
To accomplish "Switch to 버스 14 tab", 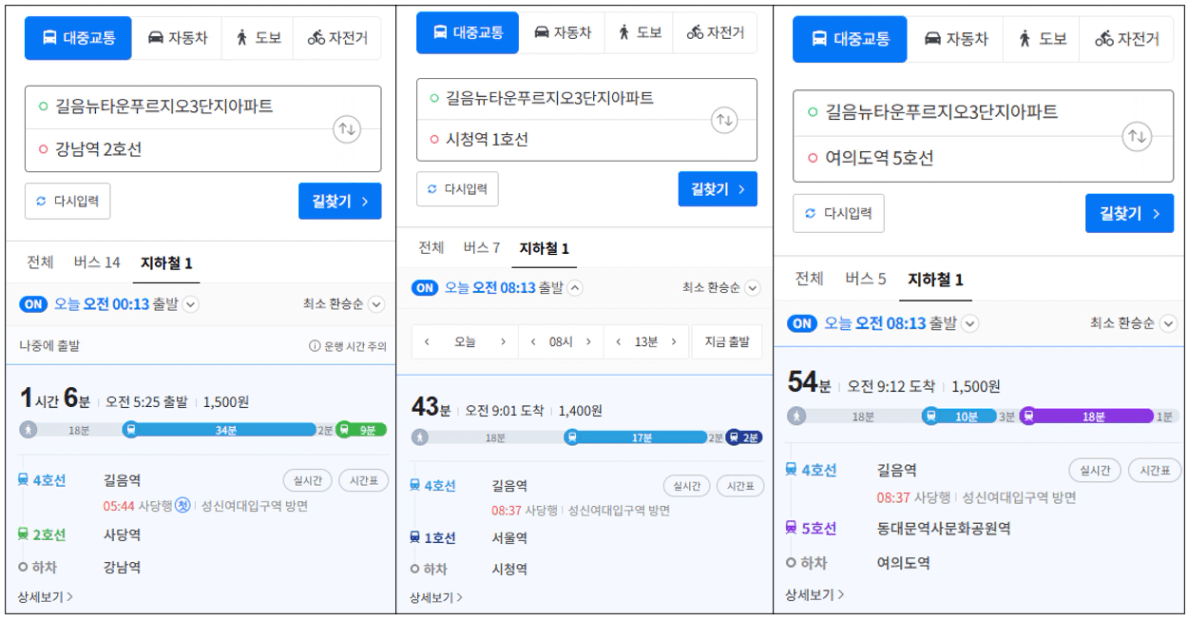I will [97, 263].
